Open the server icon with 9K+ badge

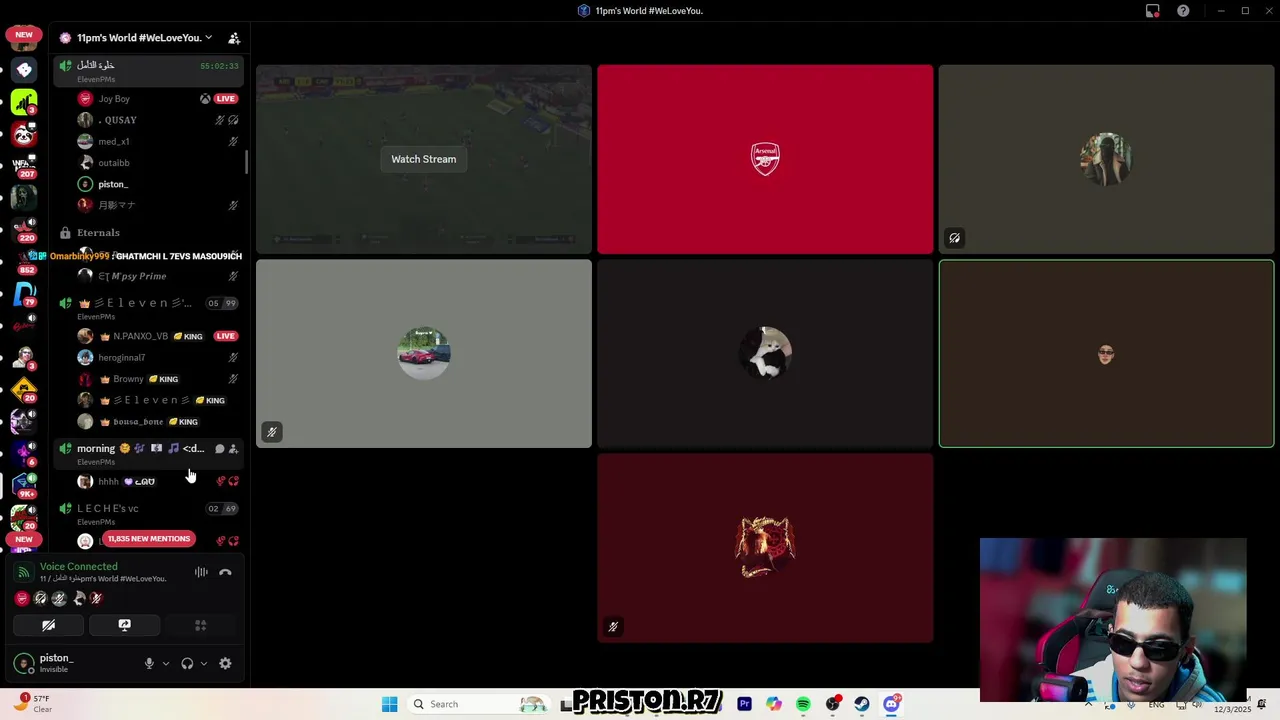tap(24, 486)
